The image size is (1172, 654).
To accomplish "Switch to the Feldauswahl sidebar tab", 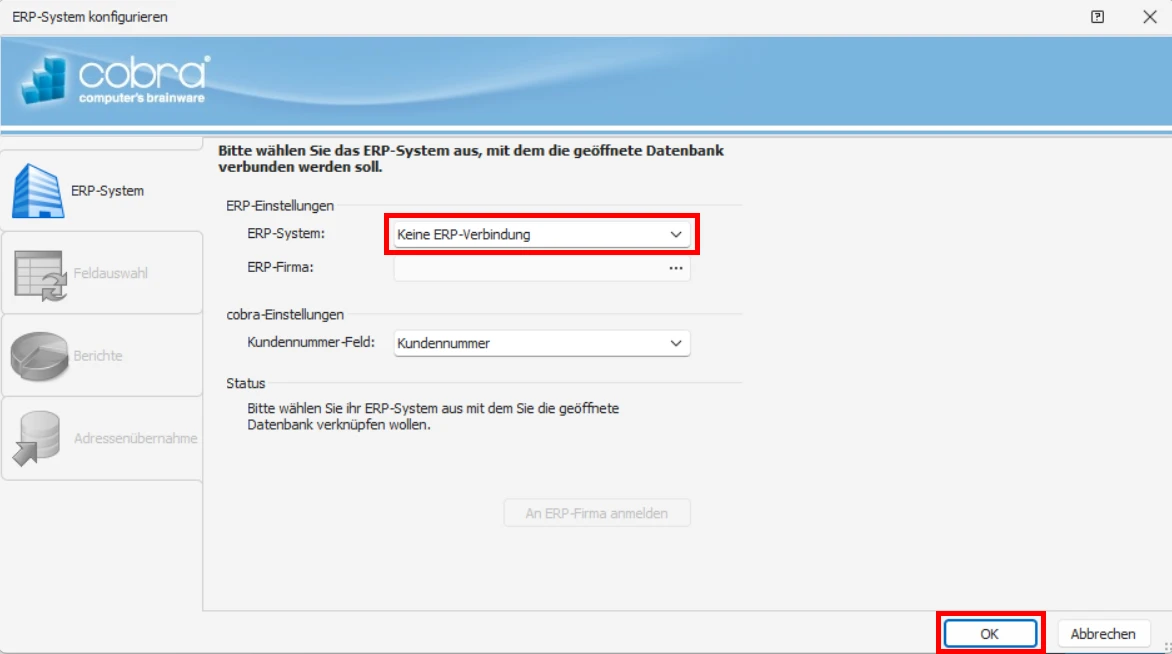I will (x=102, y=274).
